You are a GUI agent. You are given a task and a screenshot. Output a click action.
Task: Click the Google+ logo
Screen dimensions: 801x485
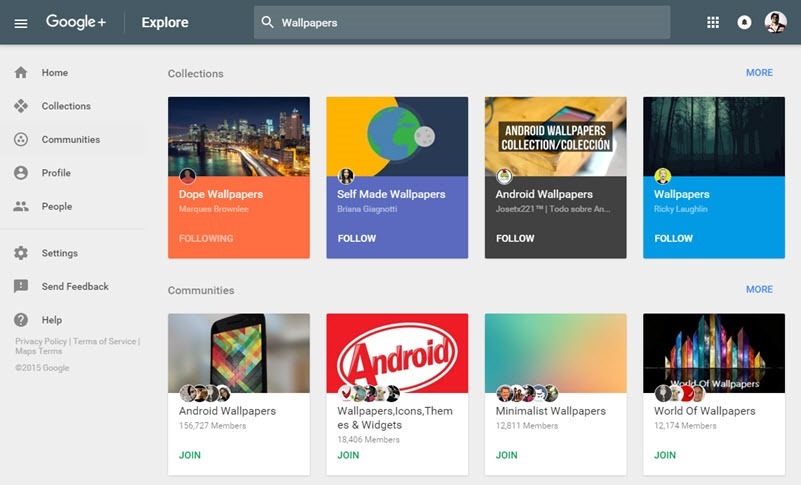[76, 22]
